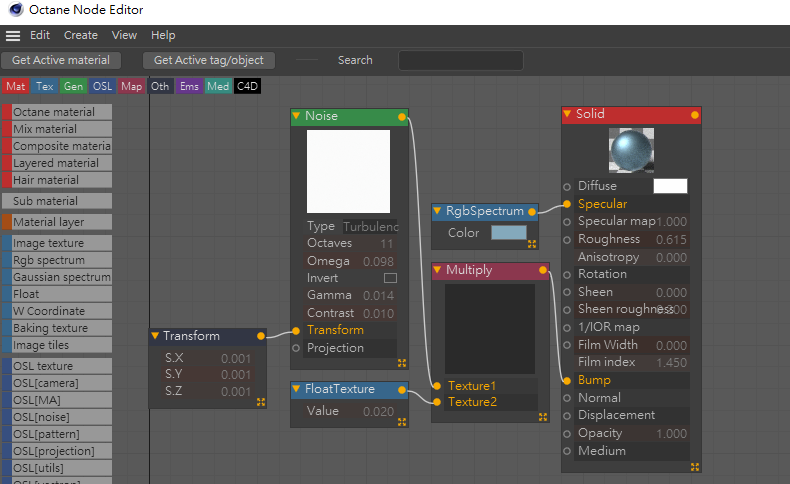The width and height of the screenshot is (790, 484).
Task: Click the RgbSpectrum node output port
Action: (x=532, y=212)
